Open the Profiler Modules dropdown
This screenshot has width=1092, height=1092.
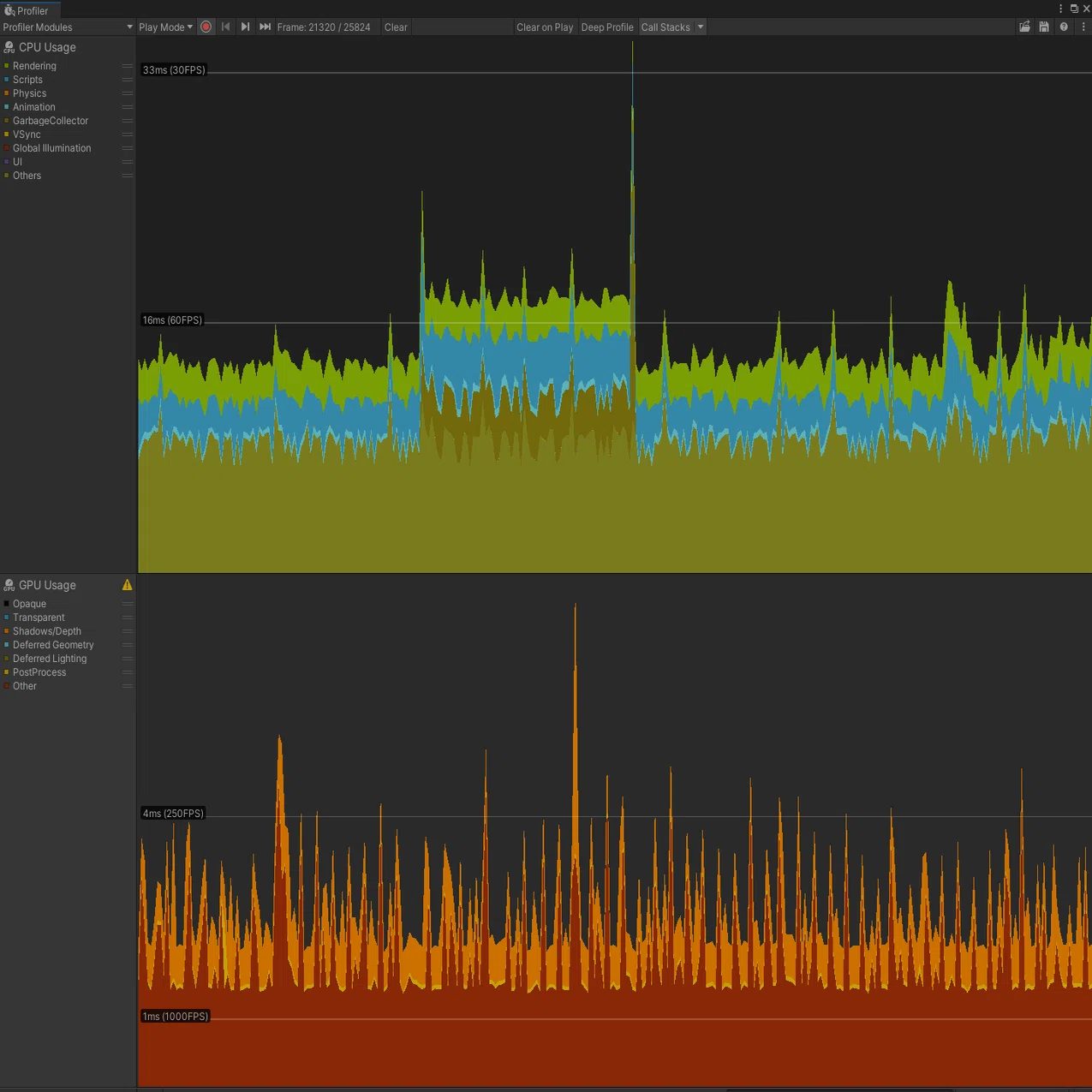68,27
